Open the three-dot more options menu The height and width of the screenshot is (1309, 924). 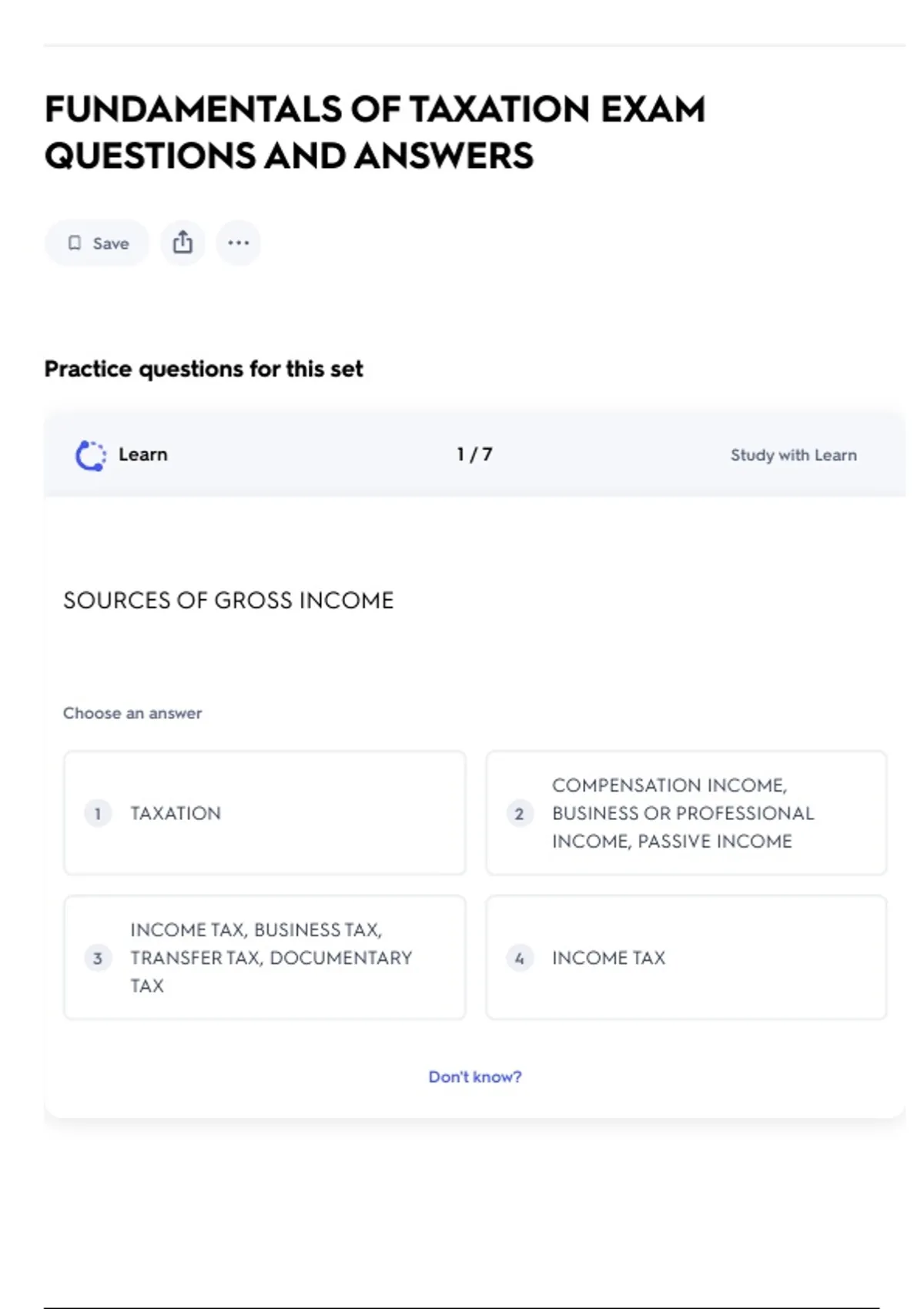click(x=238, y=243)
